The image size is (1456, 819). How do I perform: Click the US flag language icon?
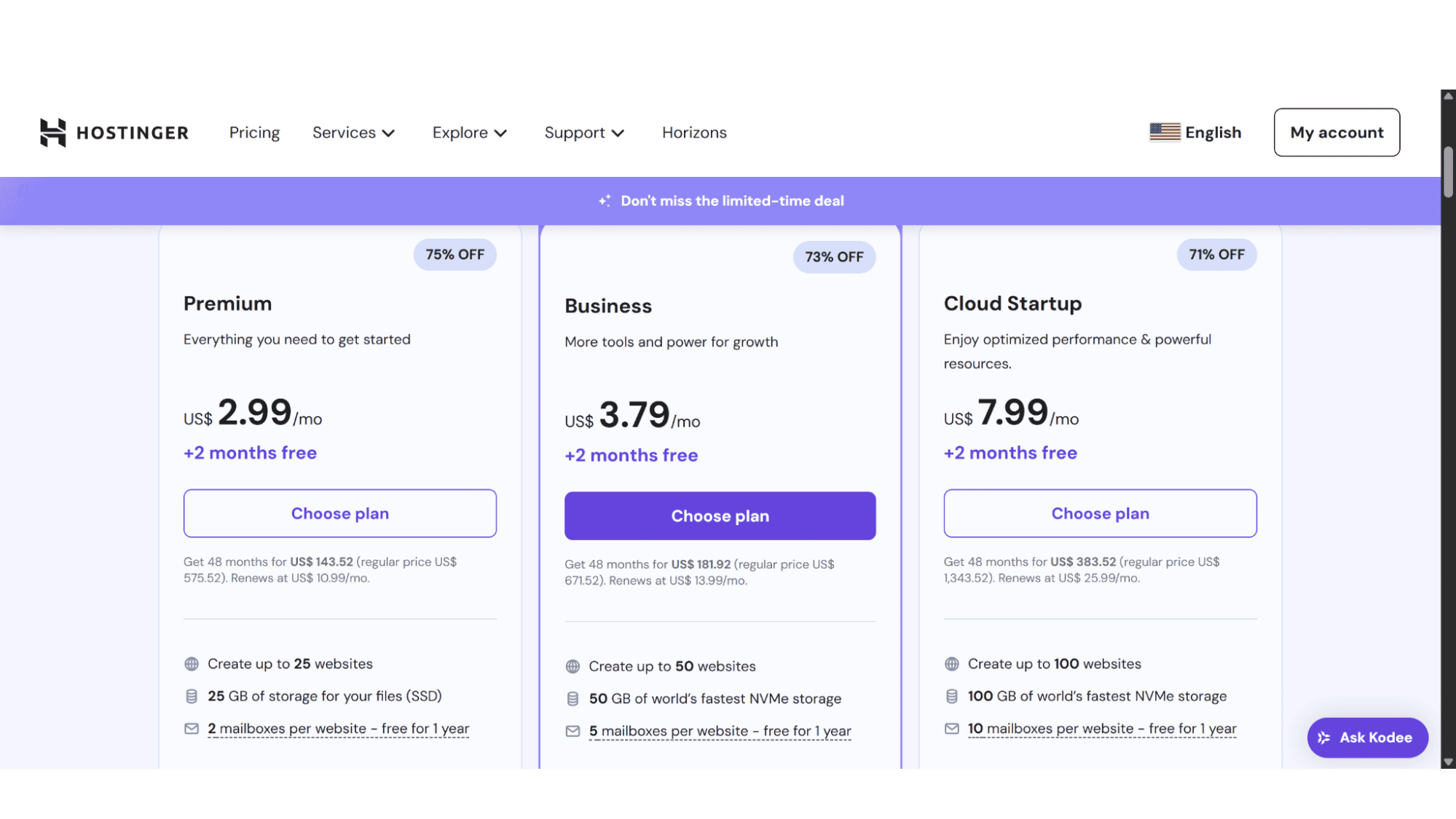(x=1165, y=132)
